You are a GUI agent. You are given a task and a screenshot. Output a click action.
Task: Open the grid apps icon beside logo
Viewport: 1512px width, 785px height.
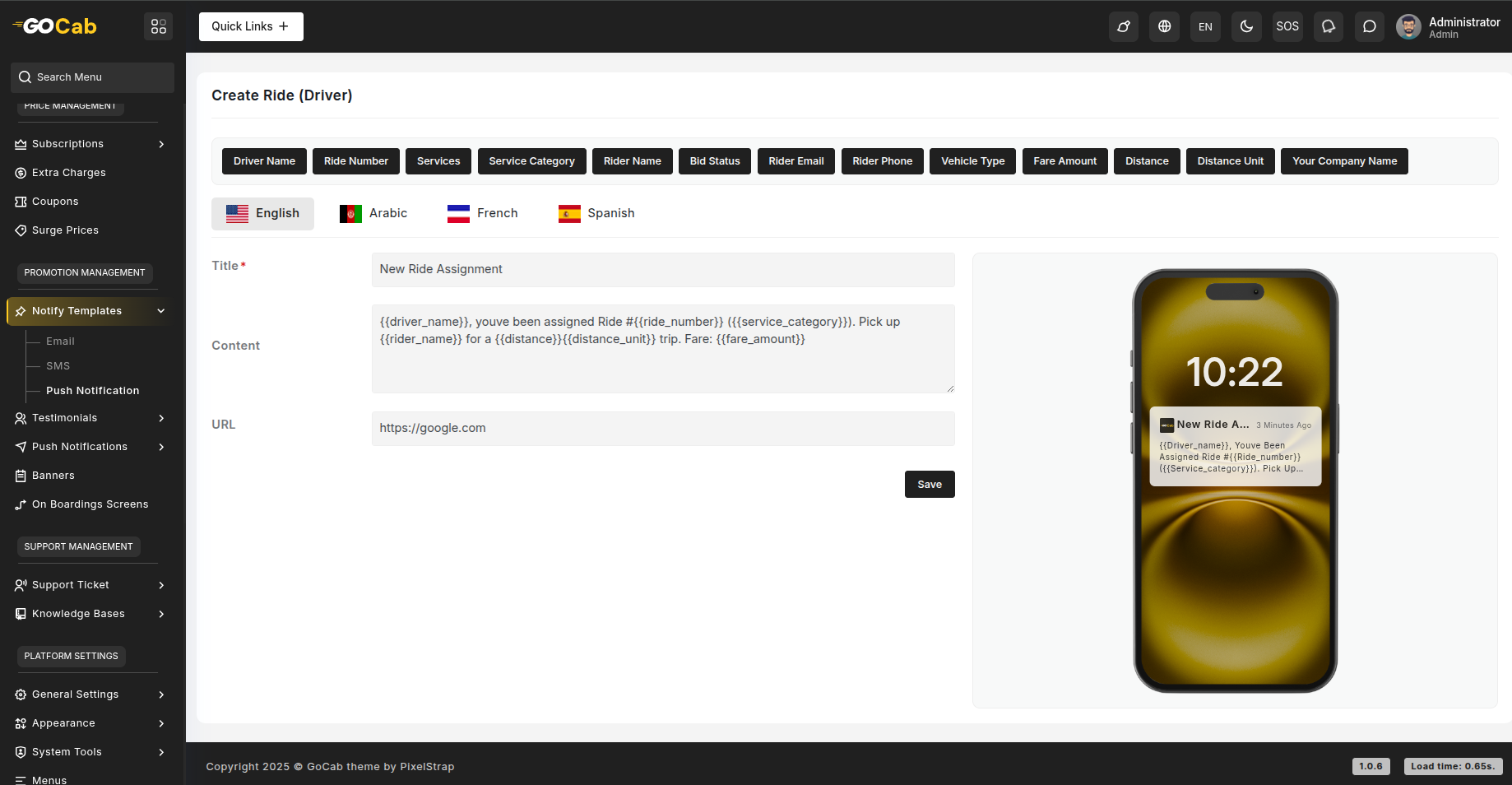point(159,26)
